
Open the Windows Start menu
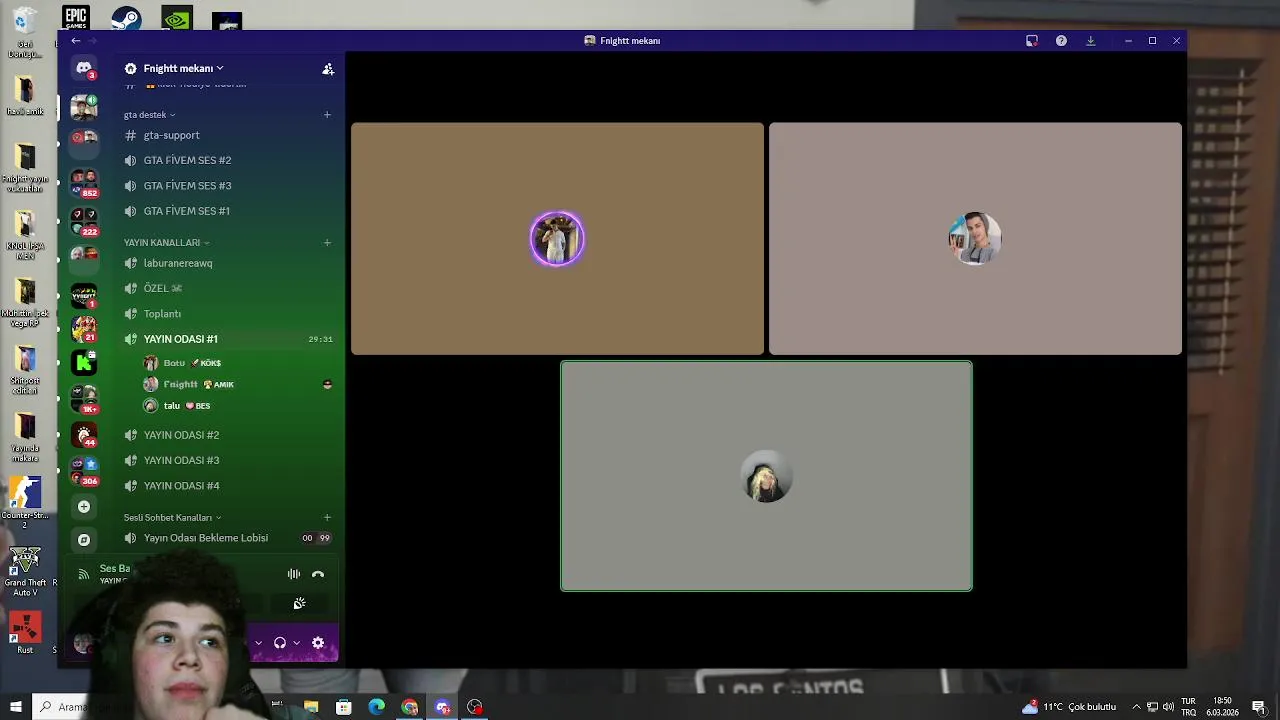15,707
